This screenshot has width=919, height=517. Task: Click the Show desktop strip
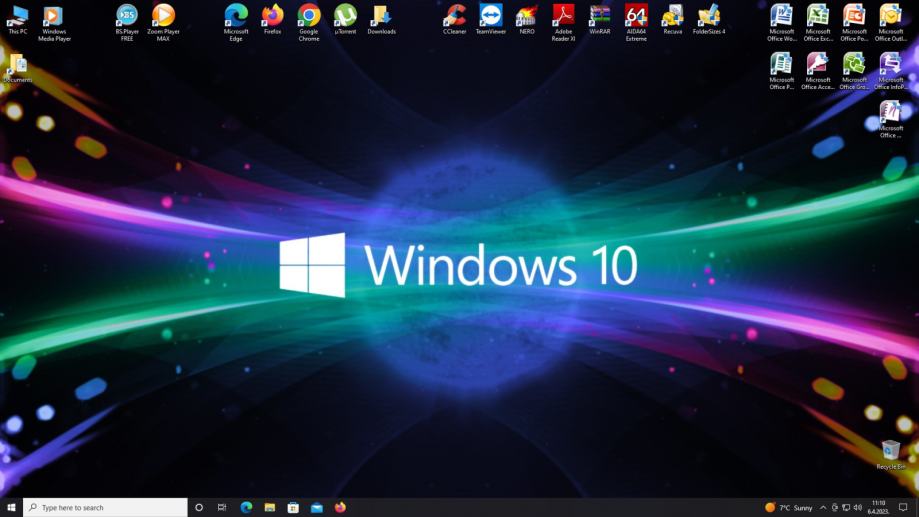[917, 508]
